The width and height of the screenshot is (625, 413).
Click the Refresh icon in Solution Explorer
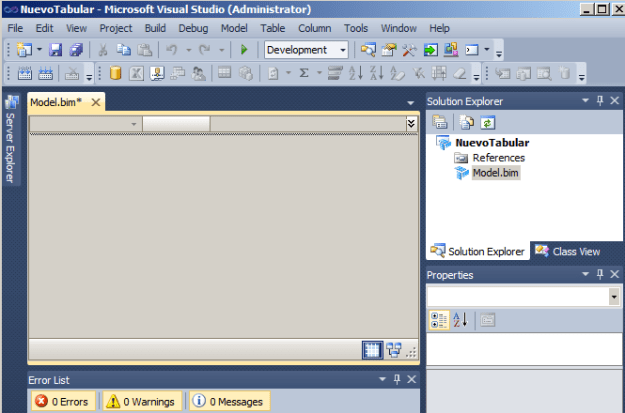click(488, 122)
